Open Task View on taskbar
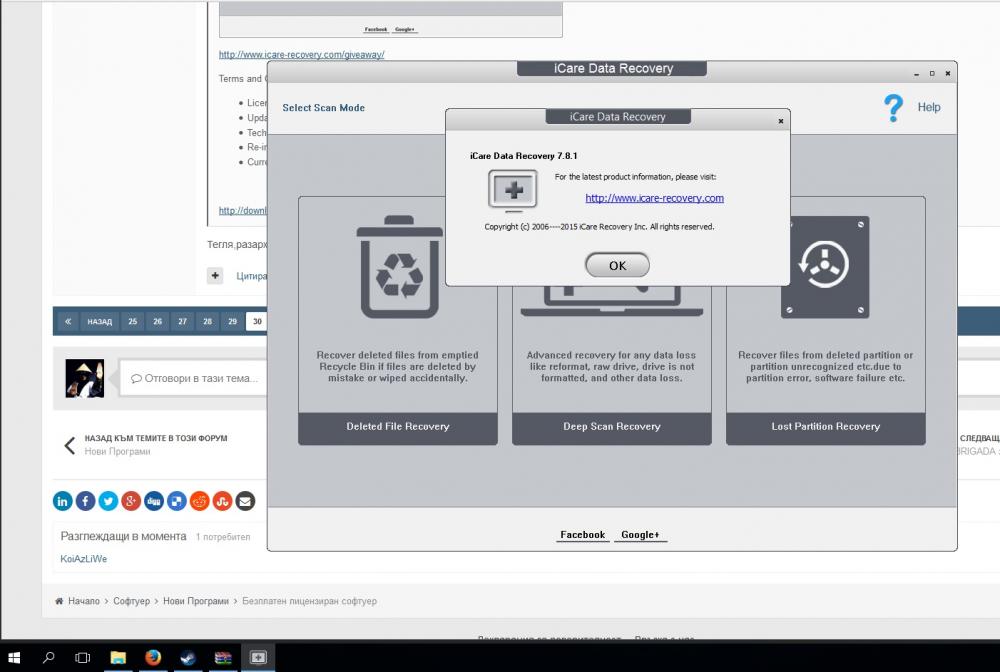 pos(83,657)
